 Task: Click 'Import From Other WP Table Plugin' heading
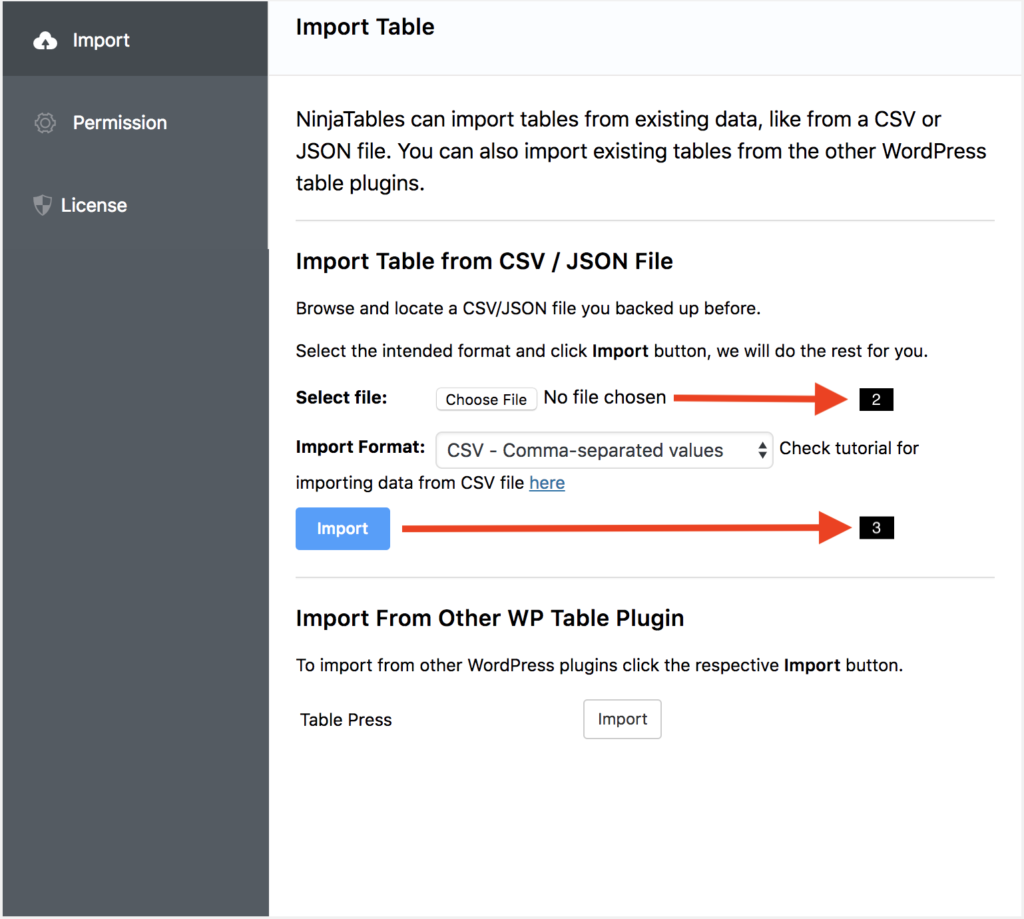pyautogui.click(x=490, y=618)
